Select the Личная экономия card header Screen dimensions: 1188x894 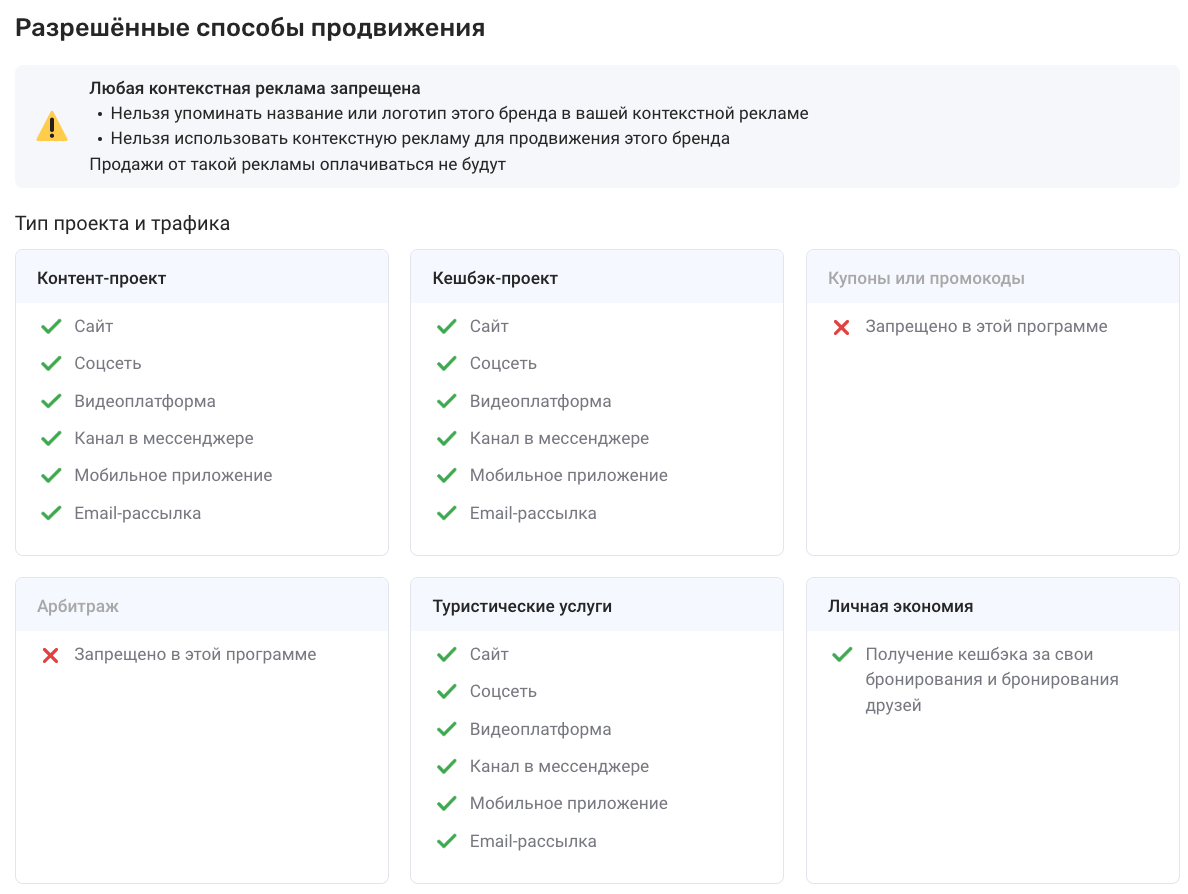pyautogui.click(x=993, y=605)
